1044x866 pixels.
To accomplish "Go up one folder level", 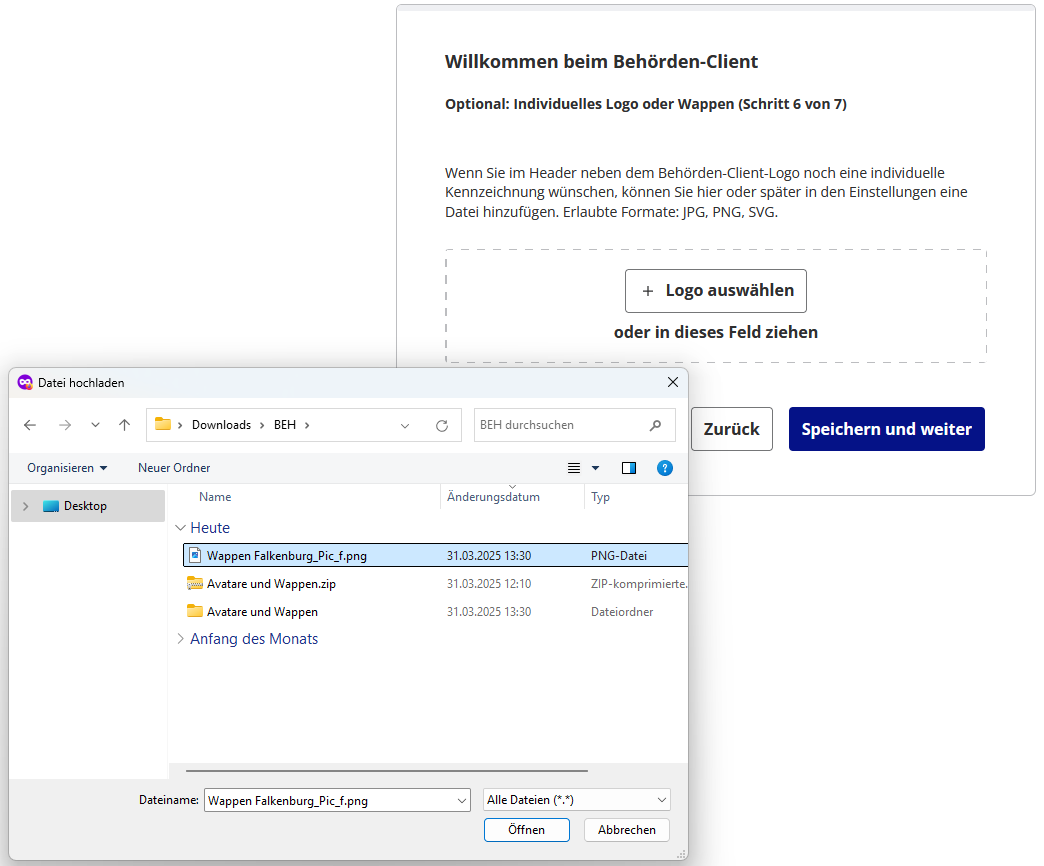I will pos(124,425).
